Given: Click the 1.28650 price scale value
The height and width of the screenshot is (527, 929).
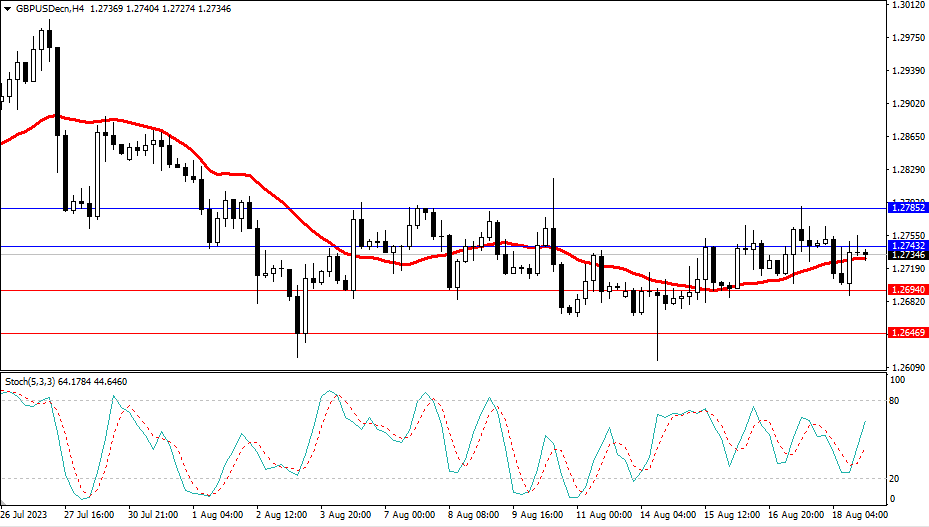Looking at the screenshot, I should click(x=906, y=137).
